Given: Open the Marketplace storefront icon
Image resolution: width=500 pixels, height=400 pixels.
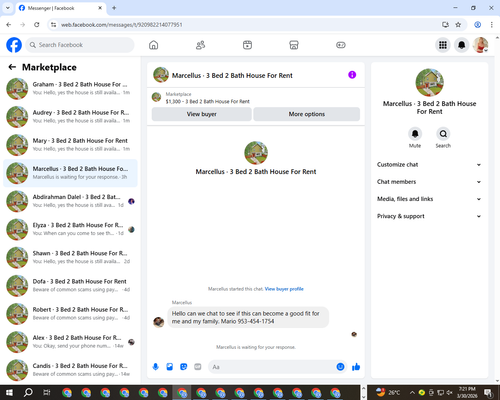Looking at the screenshot, I should 294,45.
